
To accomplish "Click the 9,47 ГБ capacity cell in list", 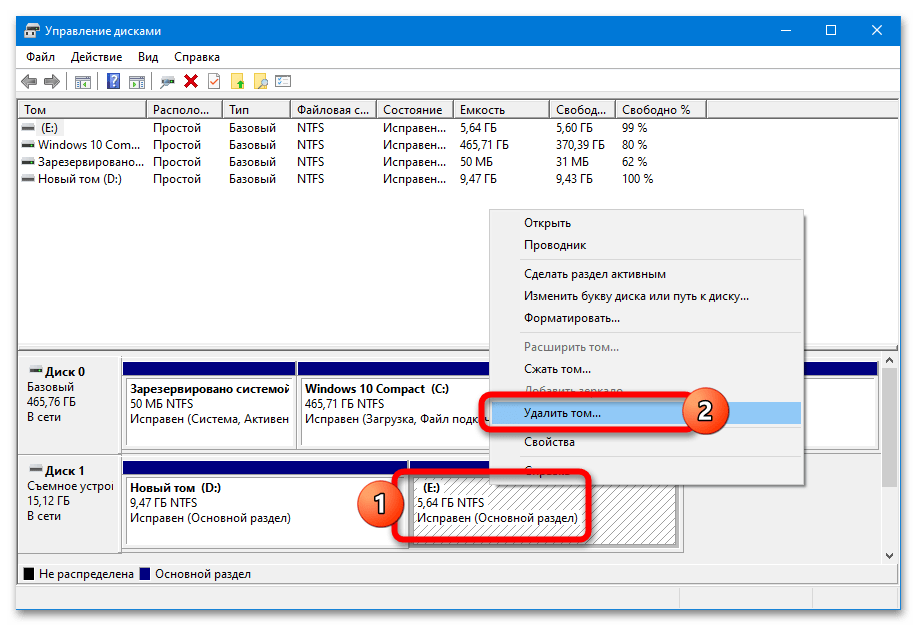I will [x=478, y=178].
